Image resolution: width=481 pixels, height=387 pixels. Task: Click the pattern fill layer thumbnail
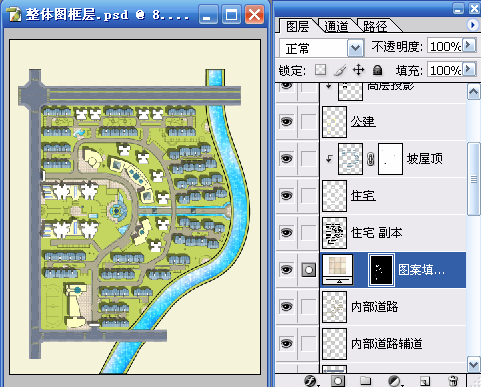click(x=338, y=270)
